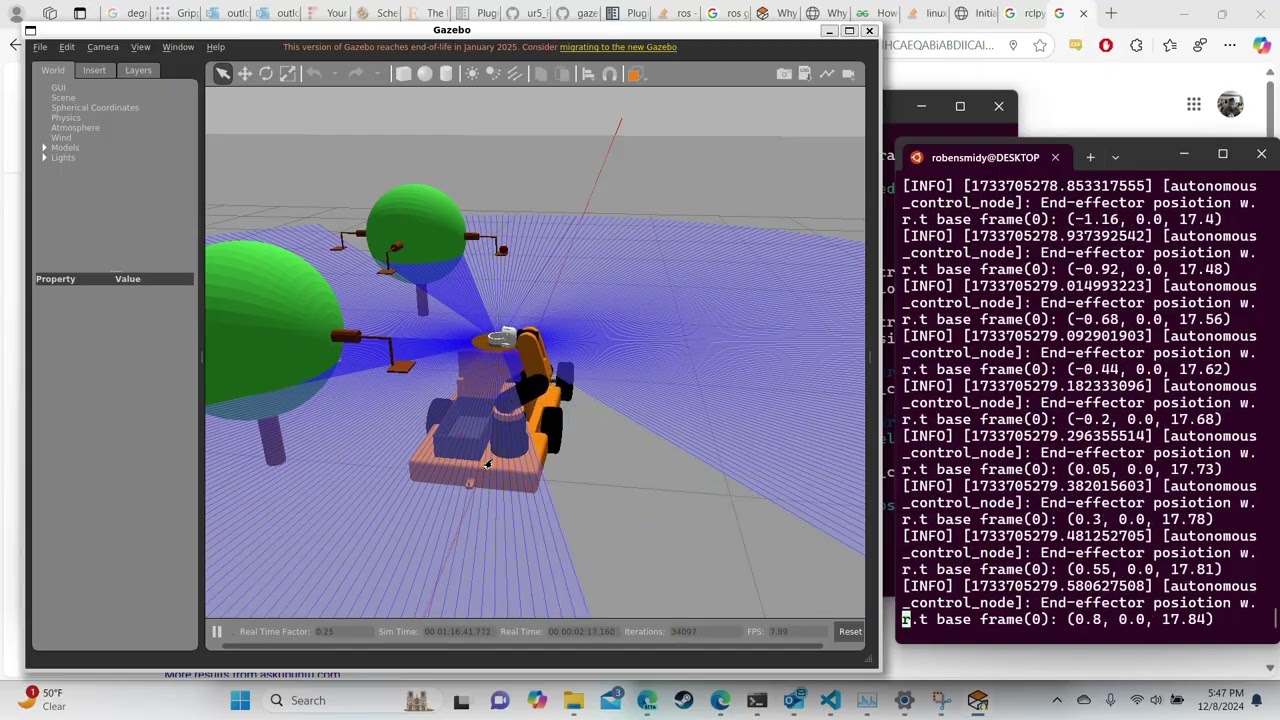Activate the translate mode tool

(x=245, y=74)
